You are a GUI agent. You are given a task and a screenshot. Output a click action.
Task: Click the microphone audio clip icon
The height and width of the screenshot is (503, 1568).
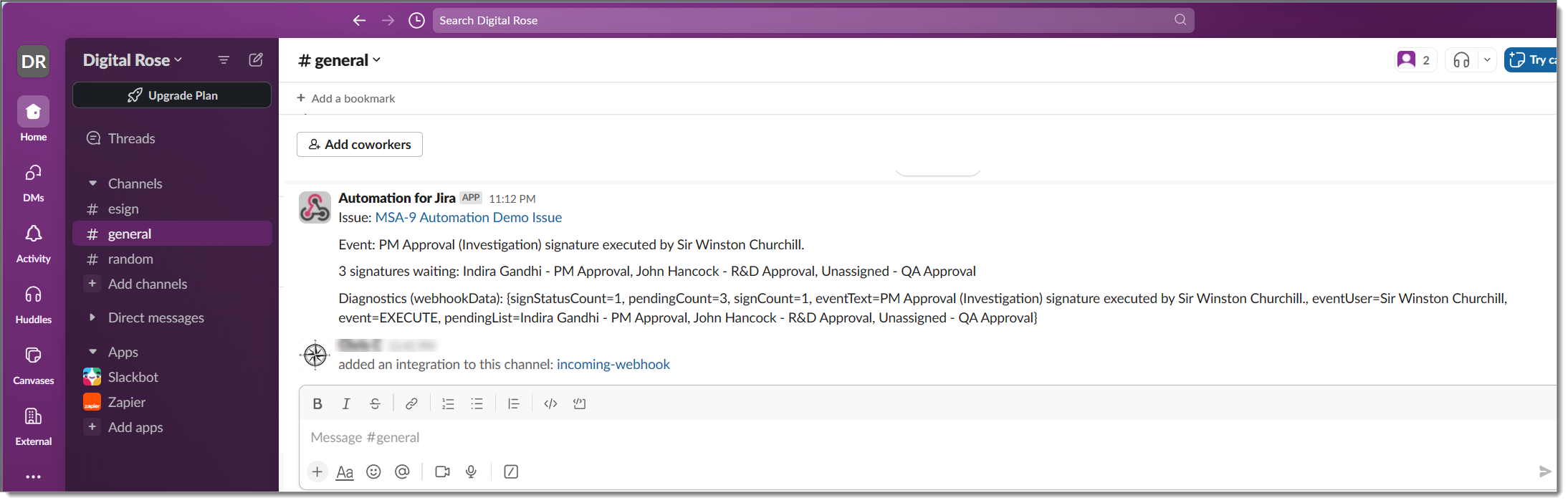[x=471, y=471]
